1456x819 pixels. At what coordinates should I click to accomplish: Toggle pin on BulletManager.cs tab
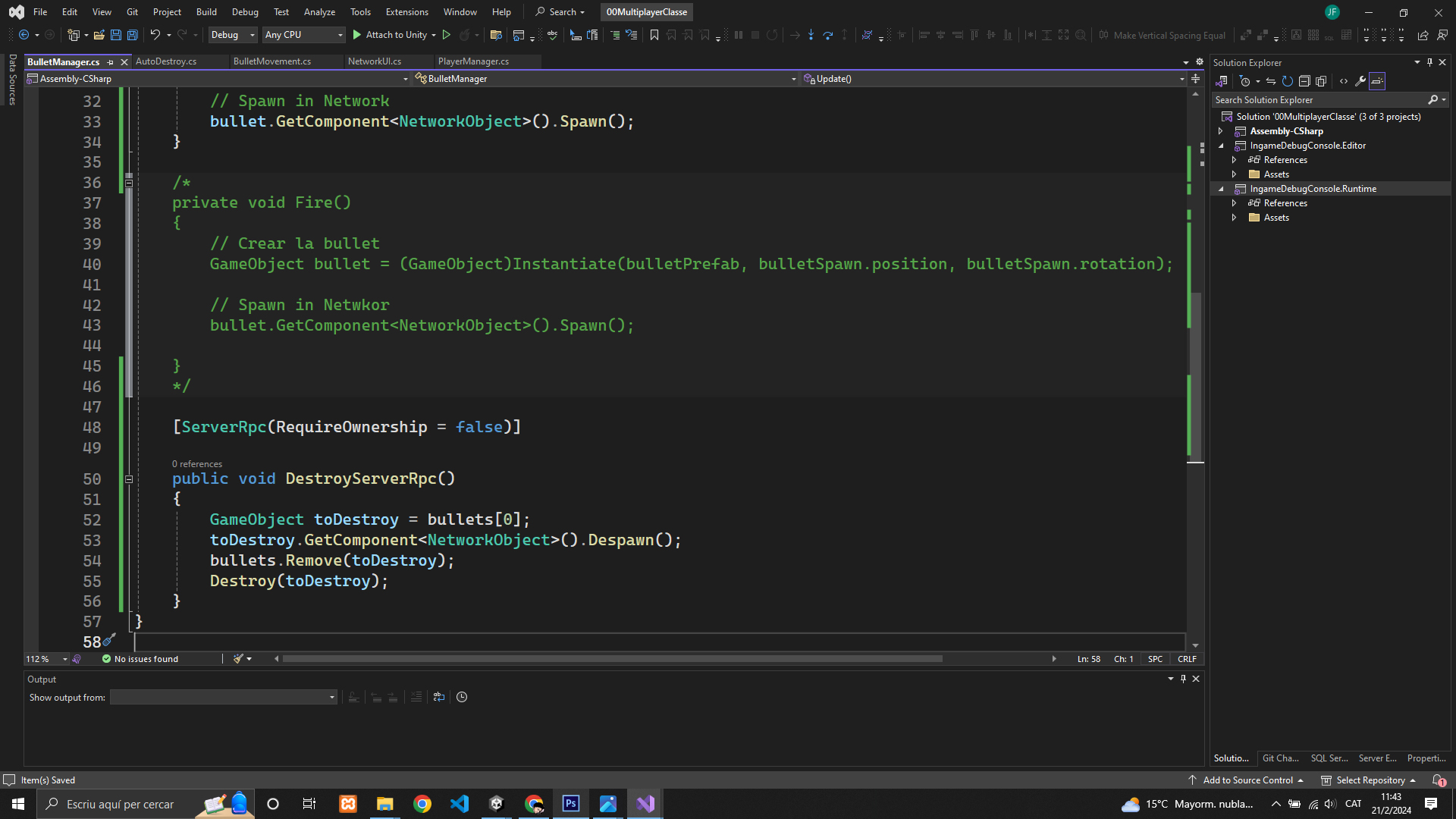[x=111, y=62]
